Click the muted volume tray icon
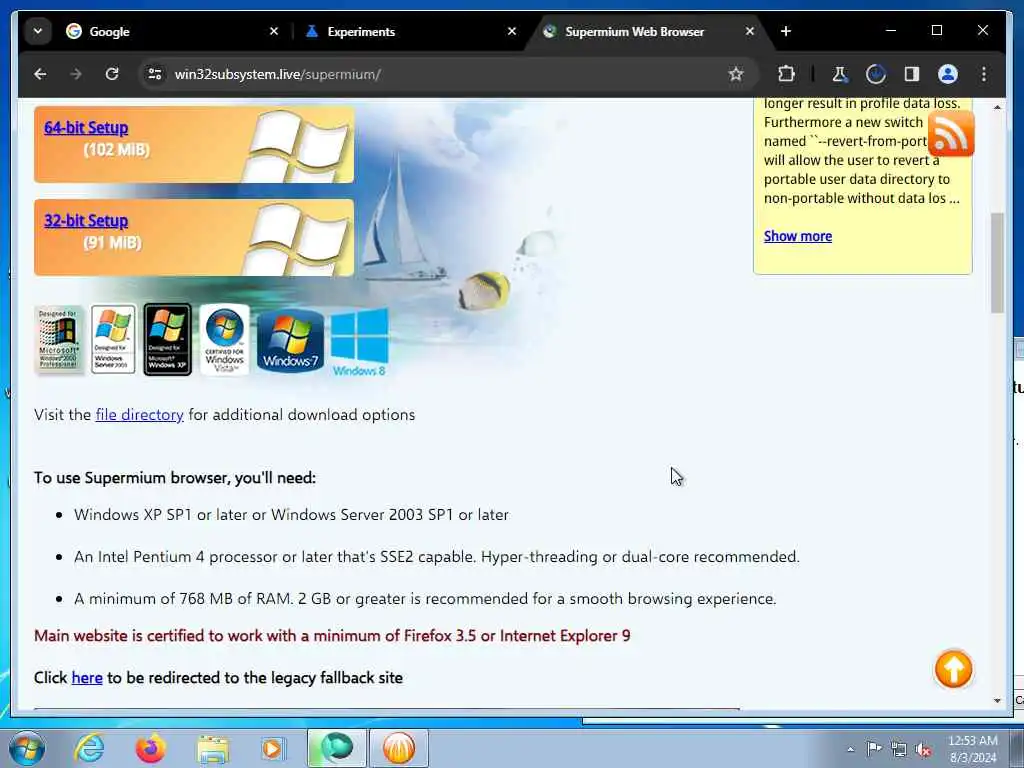 (x=923, y=750)
